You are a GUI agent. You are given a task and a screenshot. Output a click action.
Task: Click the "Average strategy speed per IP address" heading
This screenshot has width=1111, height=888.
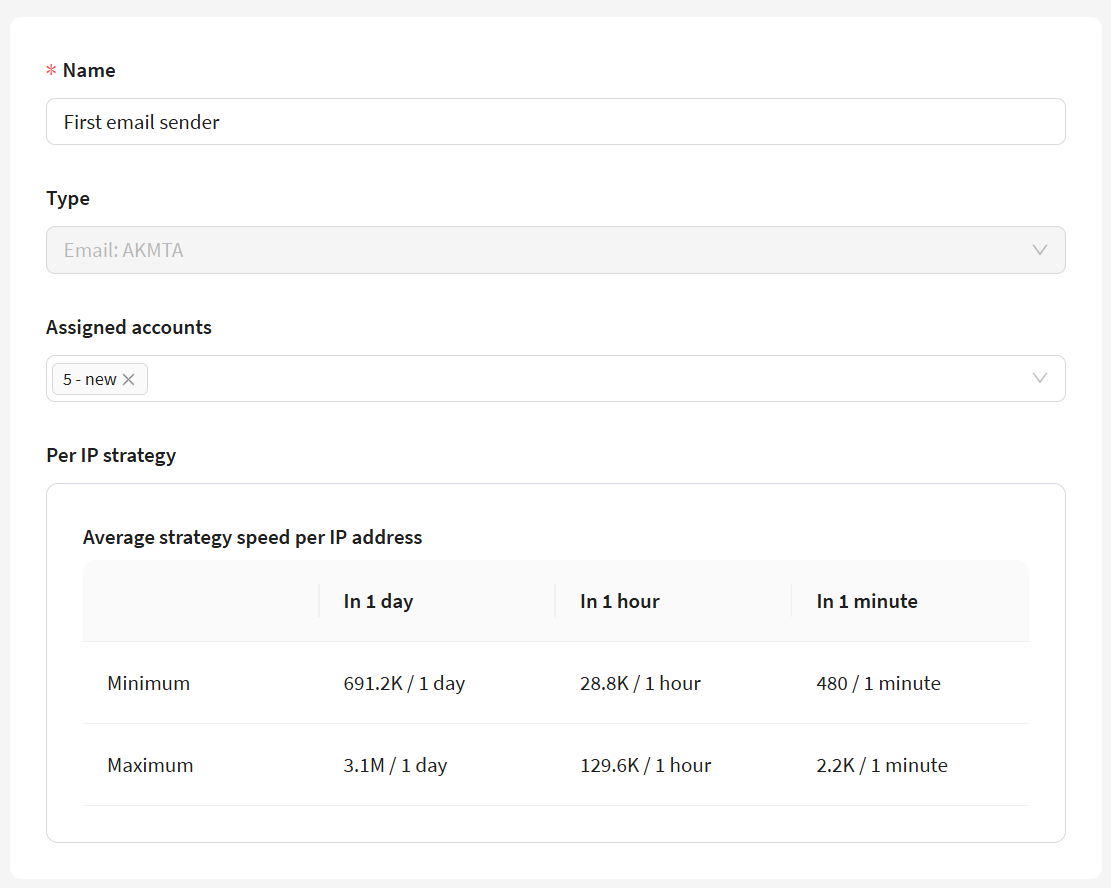252,537
